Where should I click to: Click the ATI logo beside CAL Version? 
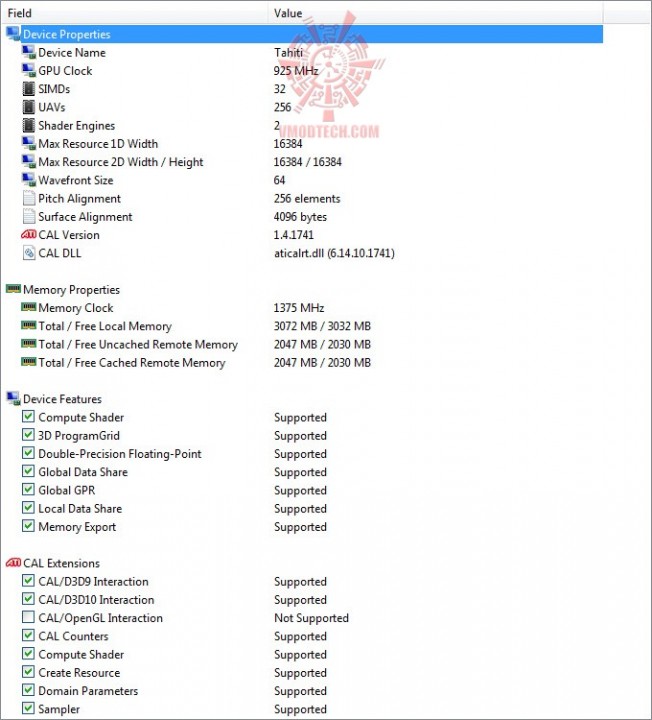coord(28,235)
